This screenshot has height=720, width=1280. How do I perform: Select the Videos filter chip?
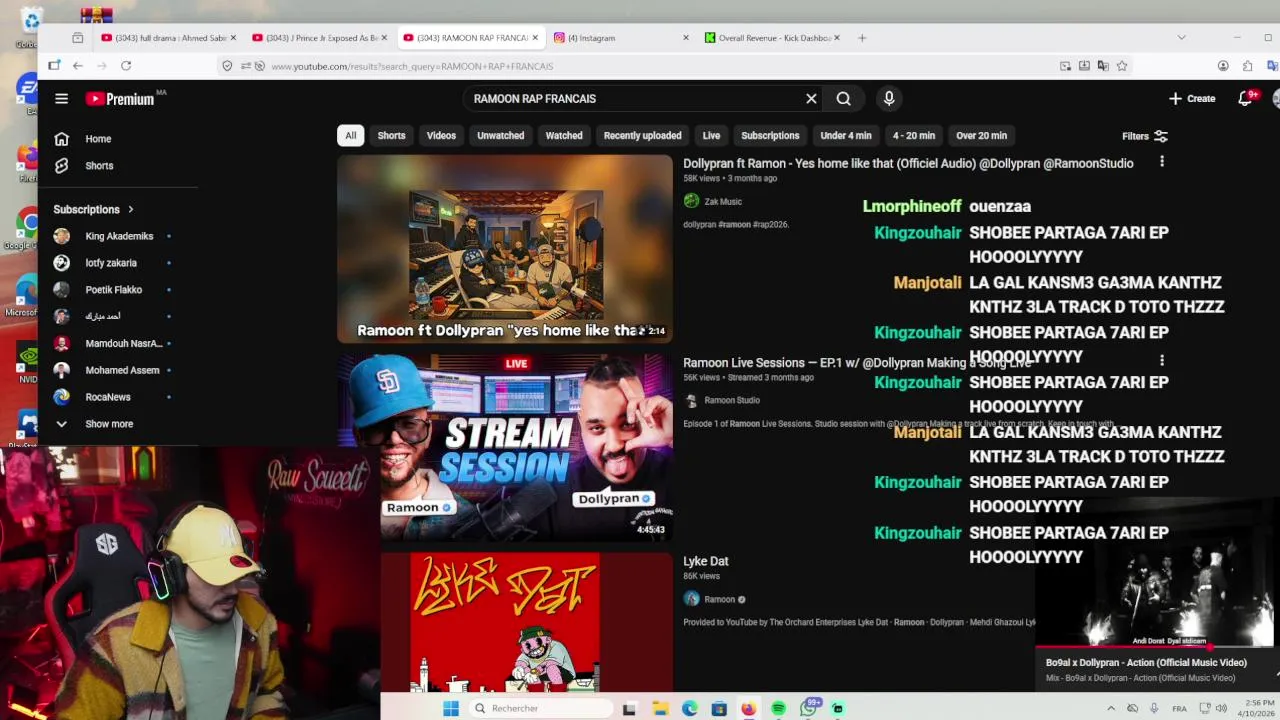coord(441,136)
